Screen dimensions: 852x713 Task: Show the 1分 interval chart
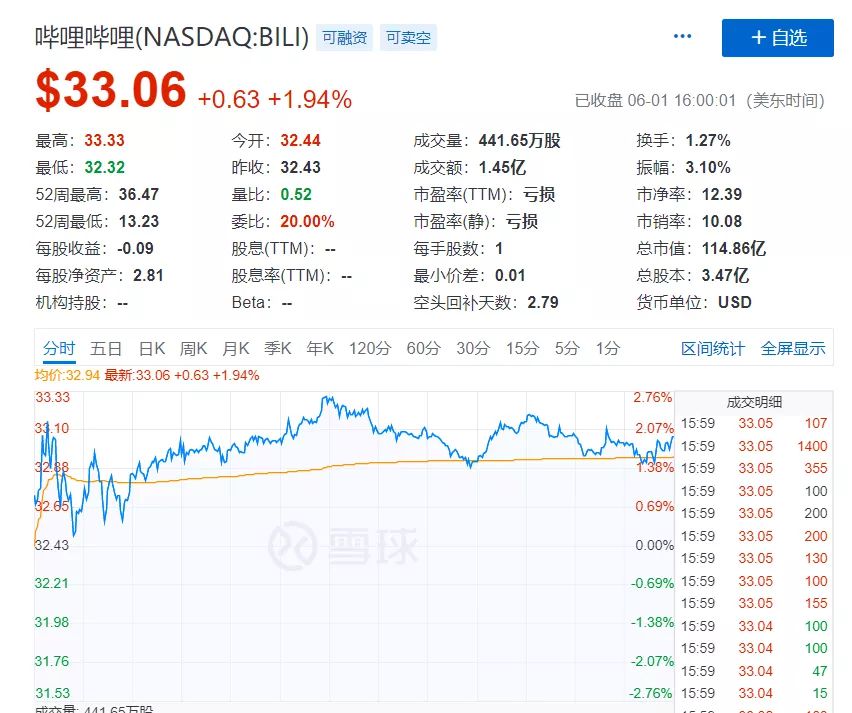point(607,348)
